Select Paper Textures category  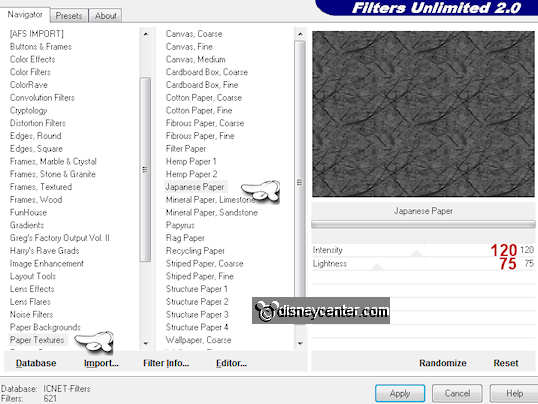37,340
